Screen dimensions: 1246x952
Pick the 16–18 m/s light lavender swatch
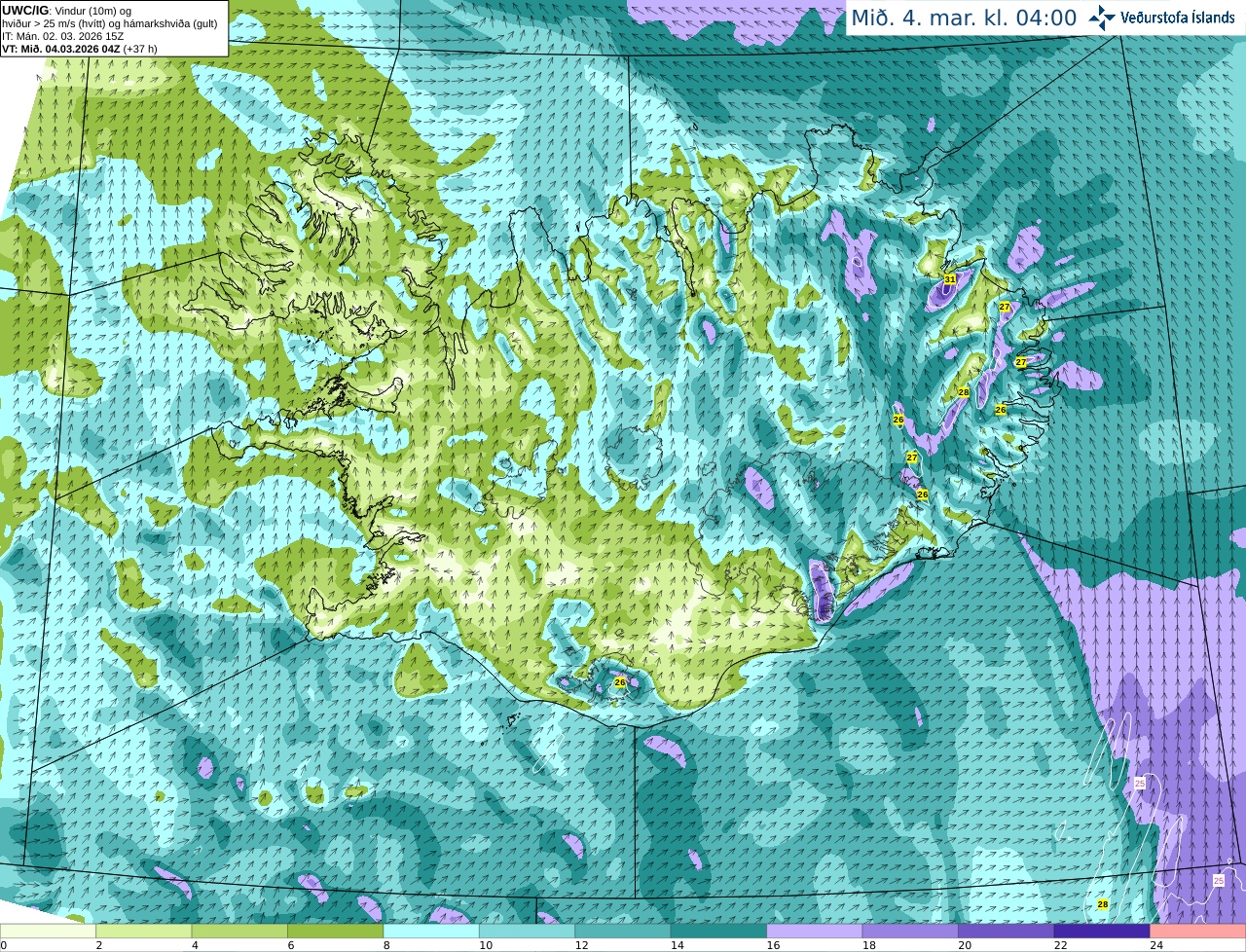pos(815,932)
